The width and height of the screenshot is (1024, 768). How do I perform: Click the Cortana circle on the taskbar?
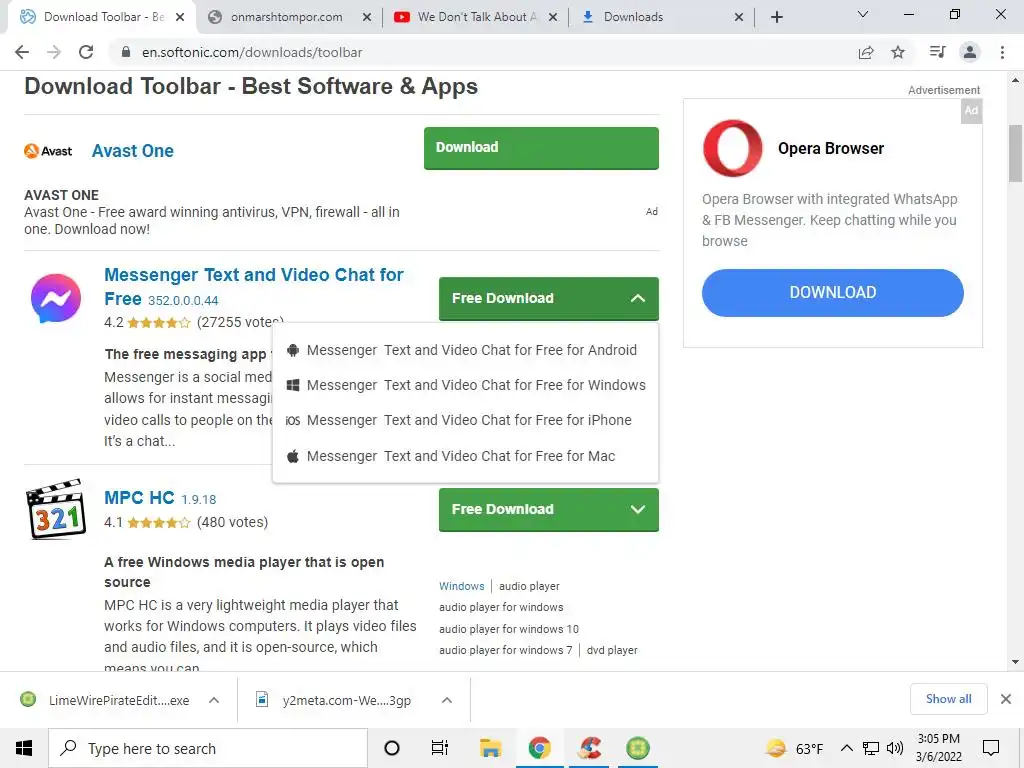(392, 748)
